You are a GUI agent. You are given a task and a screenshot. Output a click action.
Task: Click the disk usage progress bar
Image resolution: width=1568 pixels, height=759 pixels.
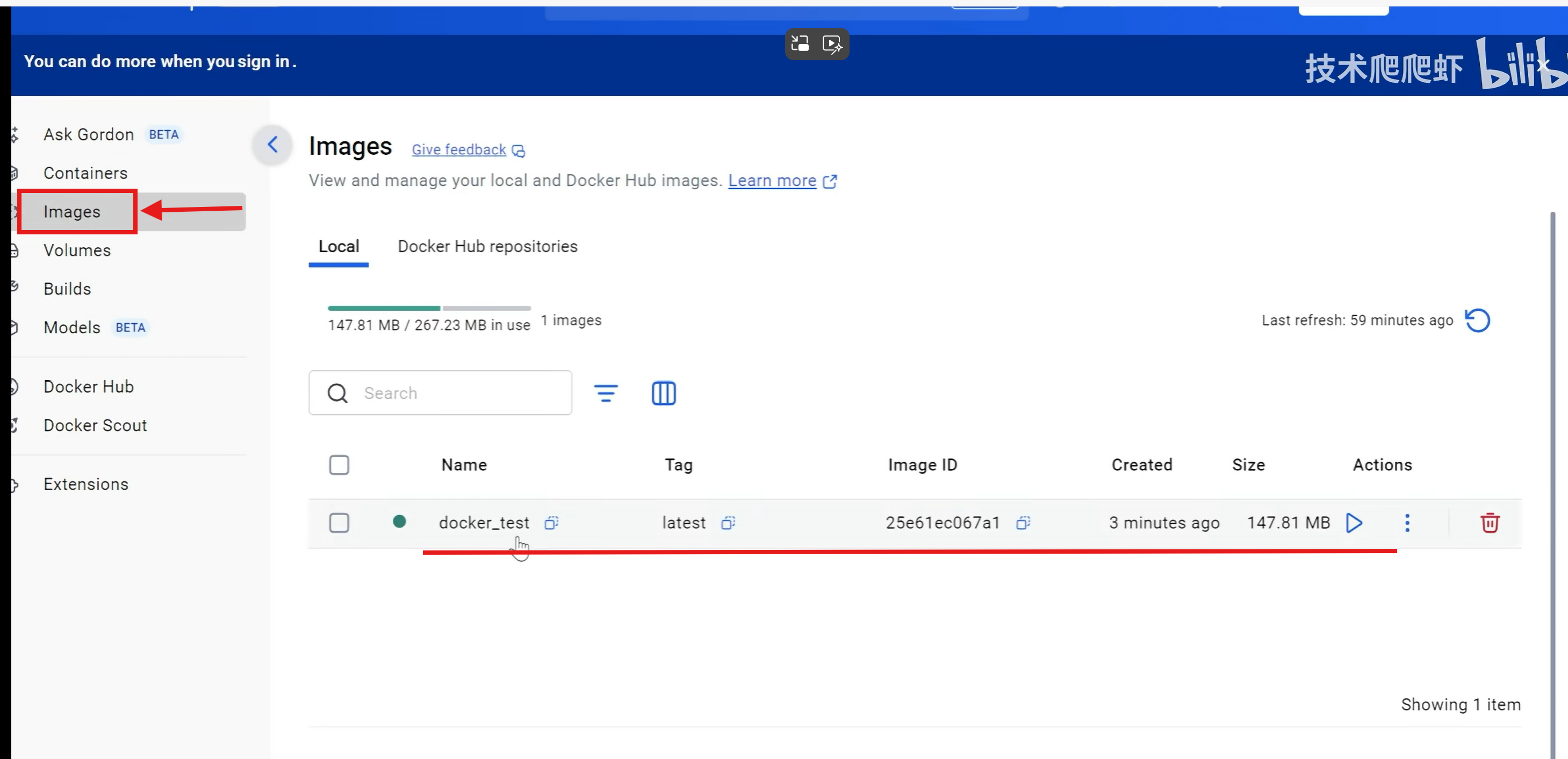429,309
